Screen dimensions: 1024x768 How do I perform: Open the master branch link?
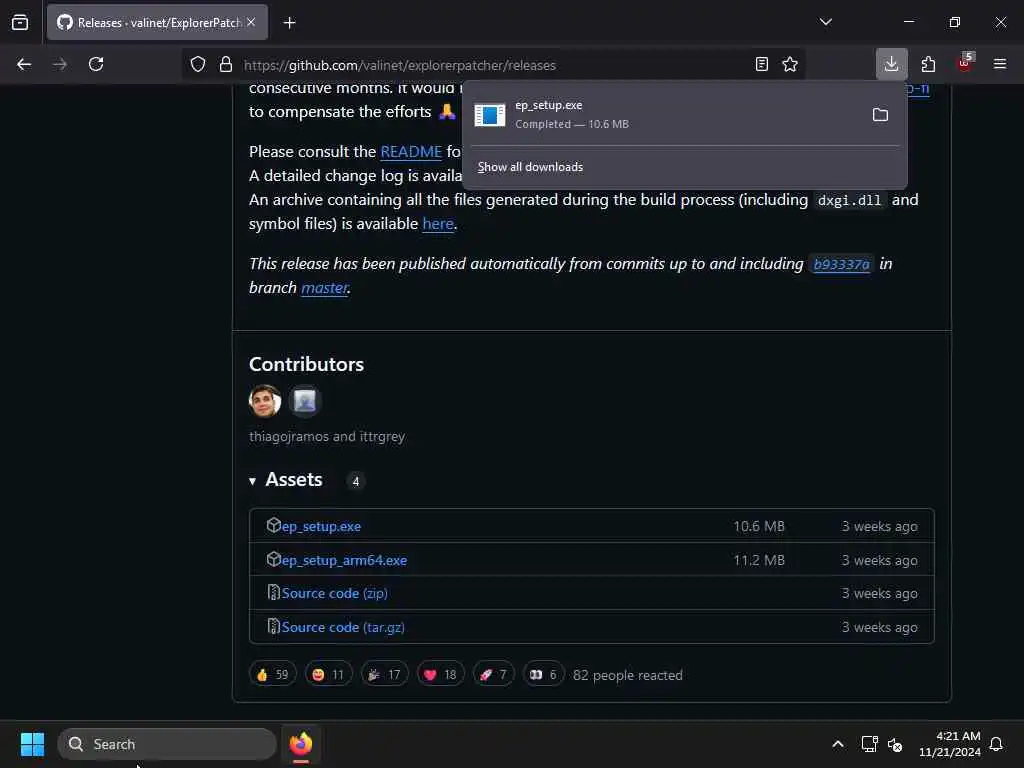click(324, 287)
